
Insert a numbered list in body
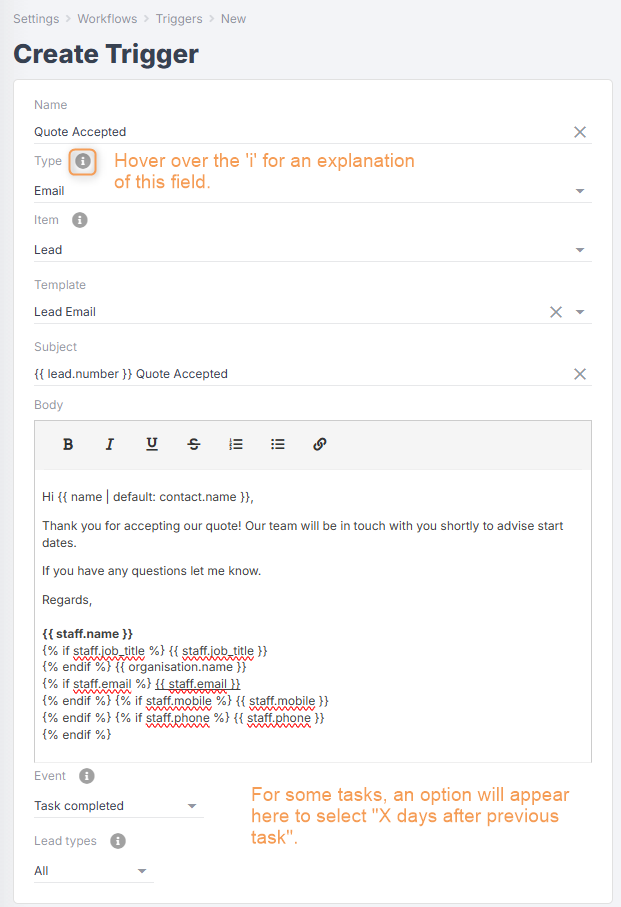coord(236,444)
